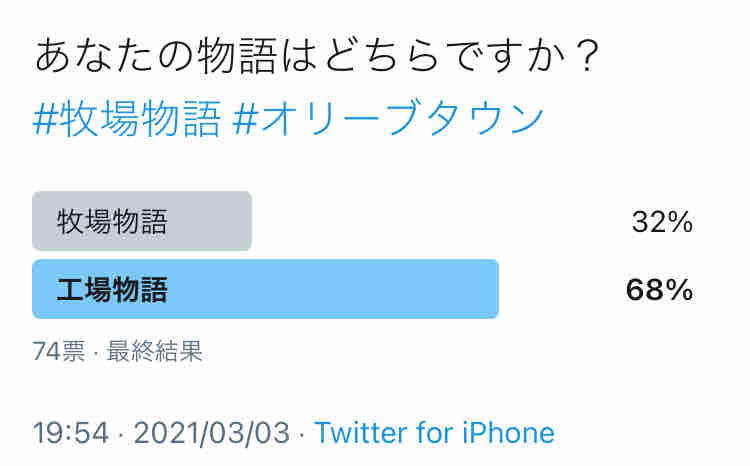Open the #牧場物語 hashtag link
The height and width of the screenshot is (466, 750).
pos(127,118)
